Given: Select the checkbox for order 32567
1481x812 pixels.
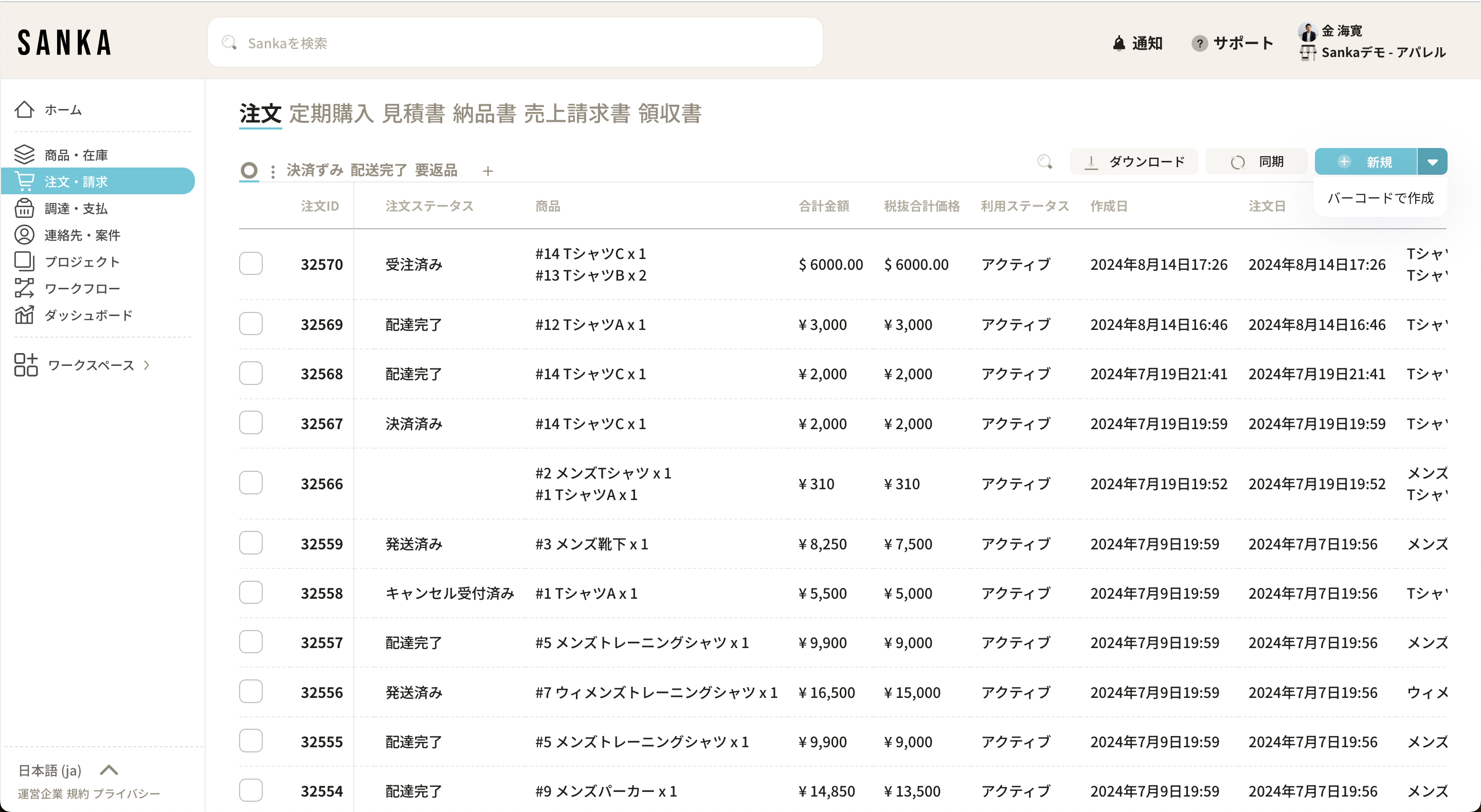Looking at the screenshot, I should [250, 423].
